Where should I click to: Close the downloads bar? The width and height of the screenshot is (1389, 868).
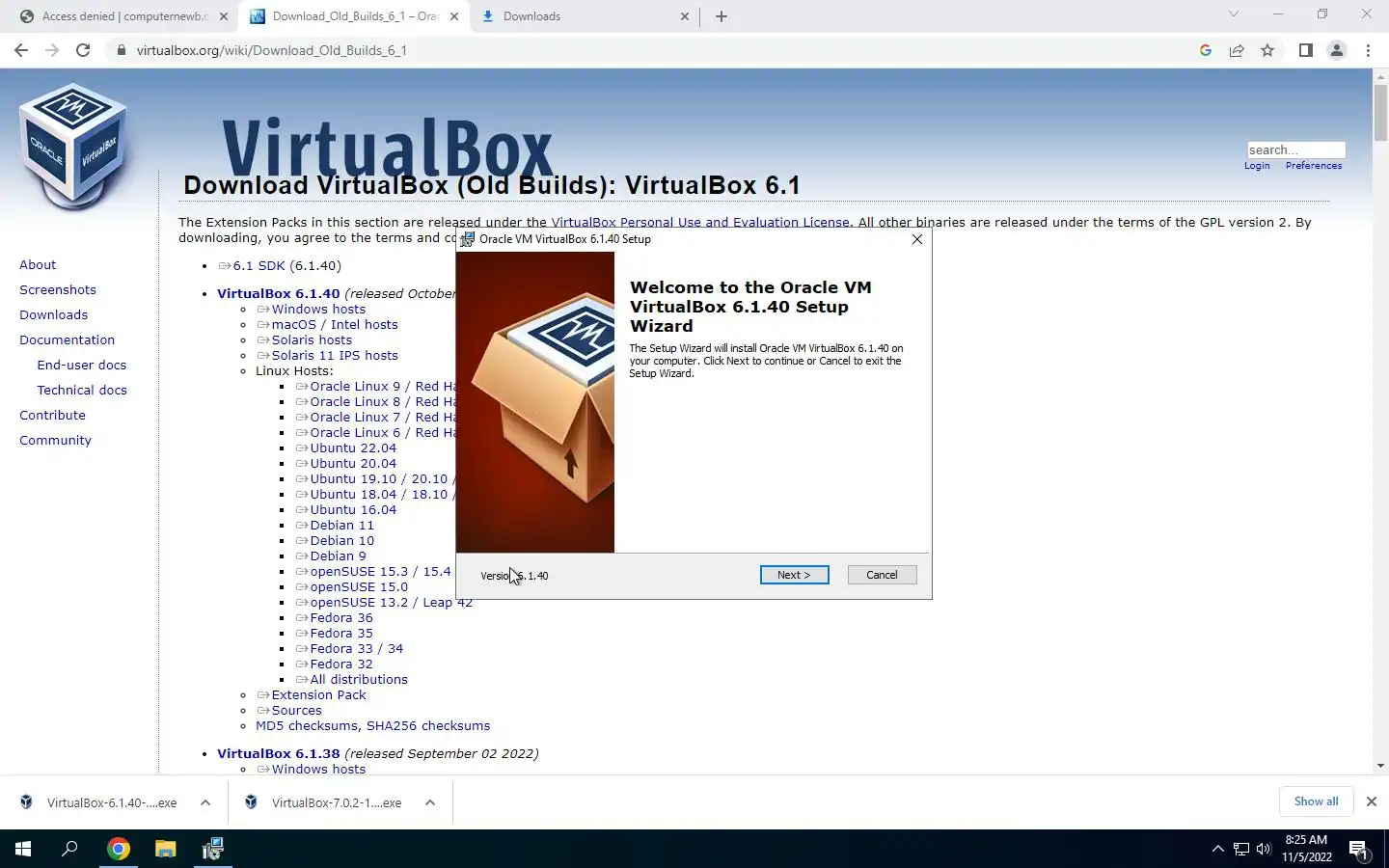point(1371,801)
